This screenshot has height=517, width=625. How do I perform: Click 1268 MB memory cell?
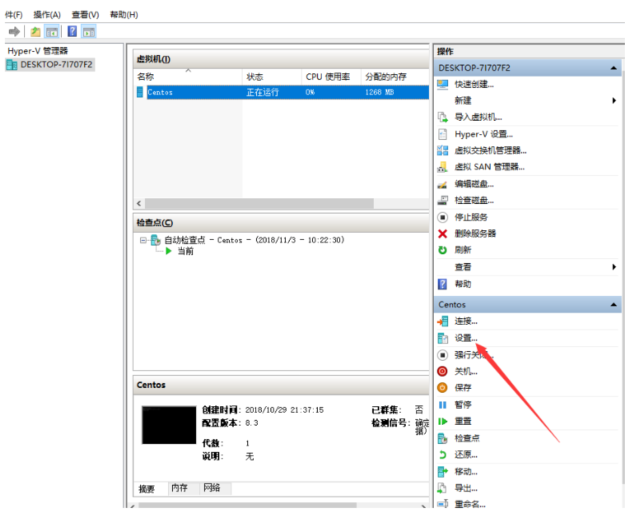tap(379, 92)
